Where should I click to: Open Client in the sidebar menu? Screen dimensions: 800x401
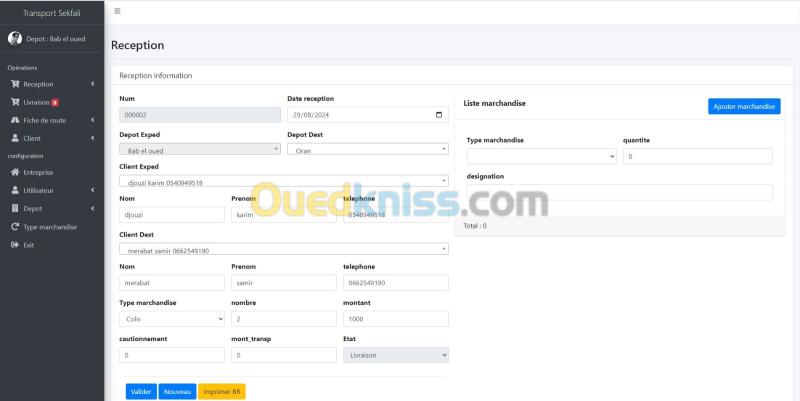click(32, 138)
